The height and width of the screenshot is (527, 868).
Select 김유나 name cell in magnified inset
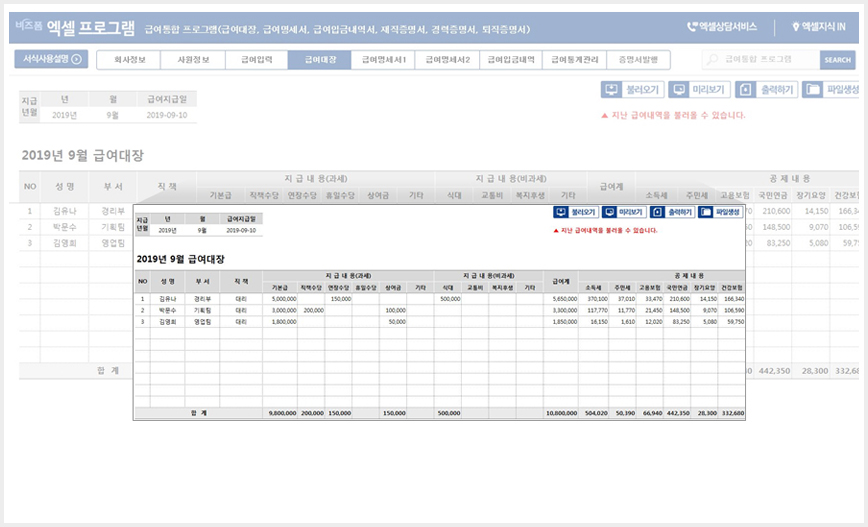click(x=168, y=299)
